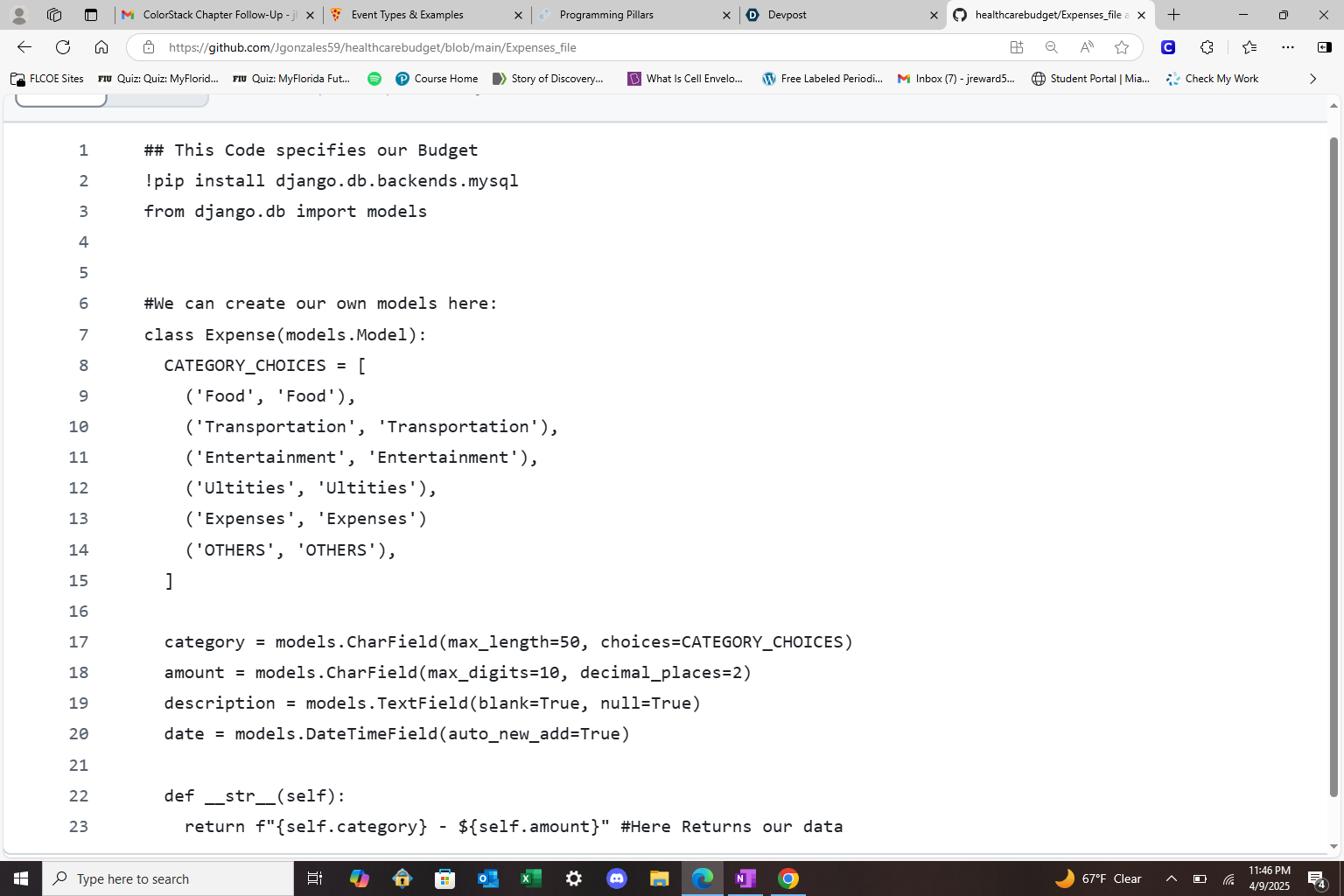Close the Devpost tab
1344x896 pixels.
coord(934,15)
